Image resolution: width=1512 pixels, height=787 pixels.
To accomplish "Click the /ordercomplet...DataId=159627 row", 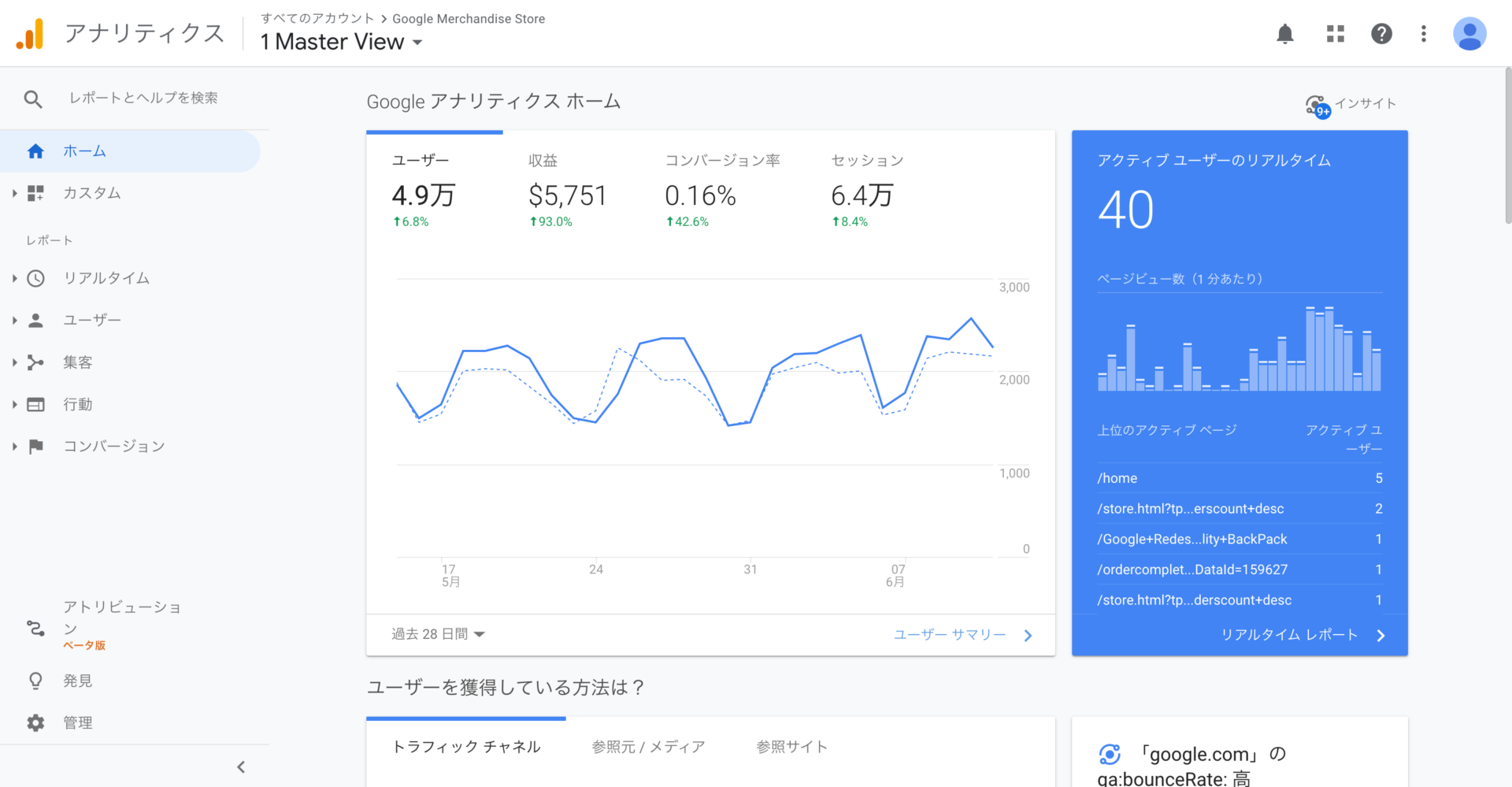I will tap(1240, 570).
